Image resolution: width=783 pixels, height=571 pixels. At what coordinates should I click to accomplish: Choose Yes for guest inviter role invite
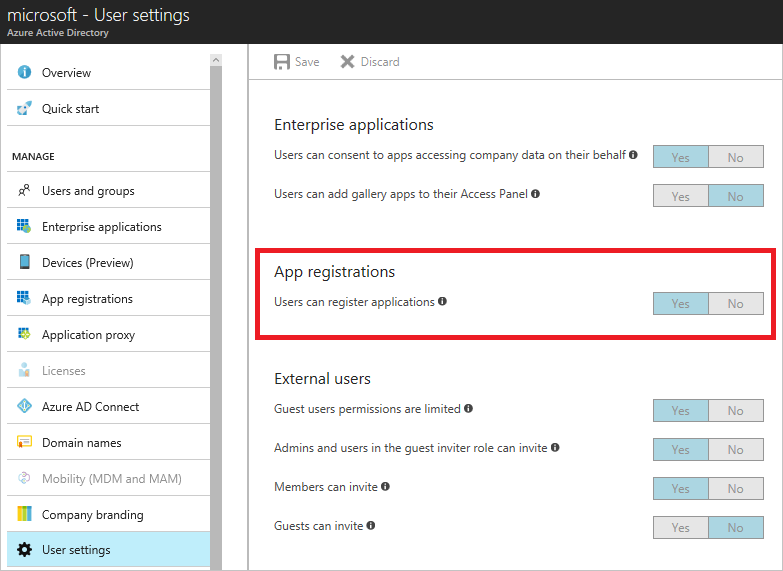tap(681, 449)
